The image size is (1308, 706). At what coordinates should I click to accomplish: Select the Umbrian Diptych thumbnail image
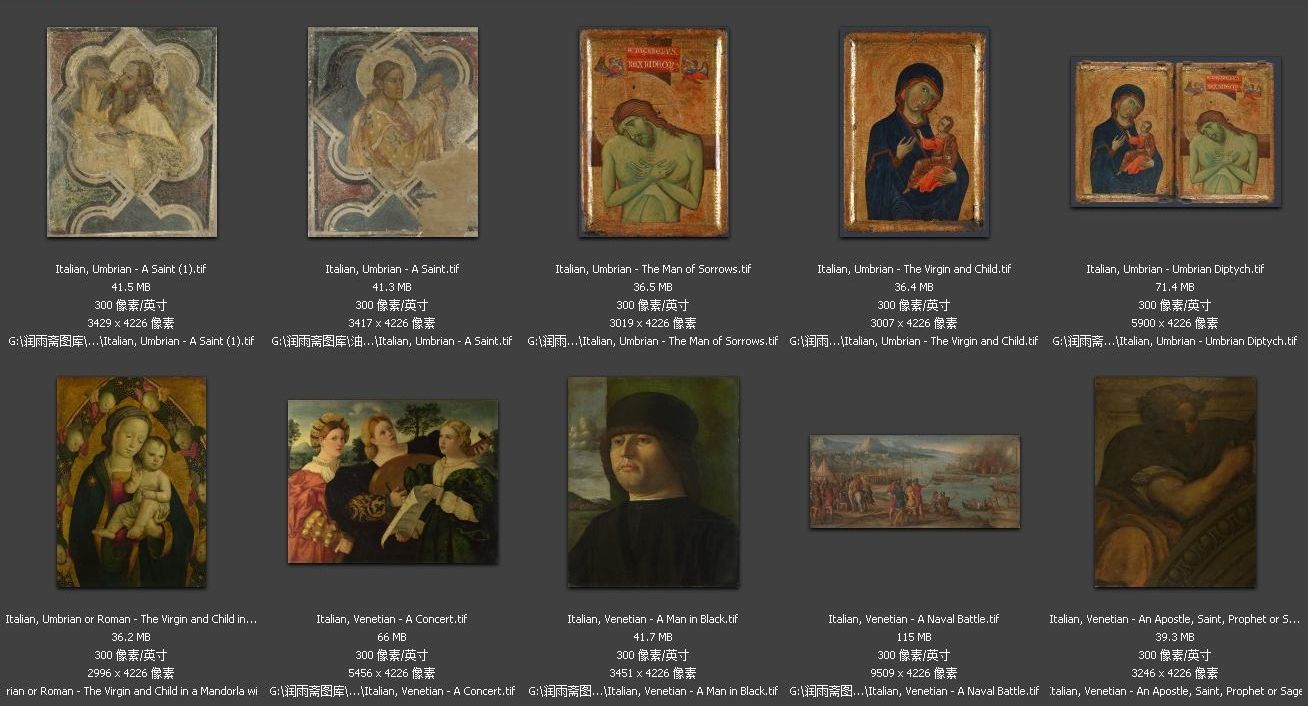click(x=1176, y=132)
